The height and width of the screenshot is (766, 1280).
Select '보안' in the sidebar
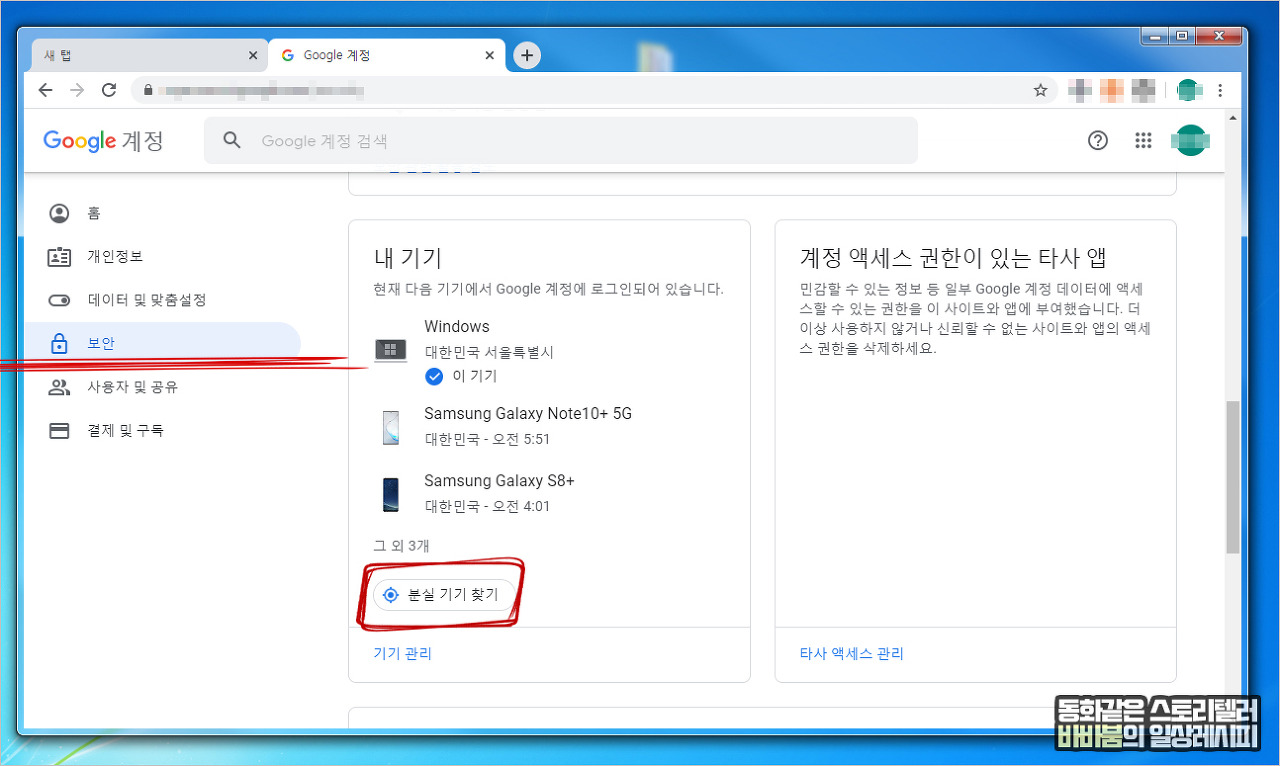tap(162, 344)
